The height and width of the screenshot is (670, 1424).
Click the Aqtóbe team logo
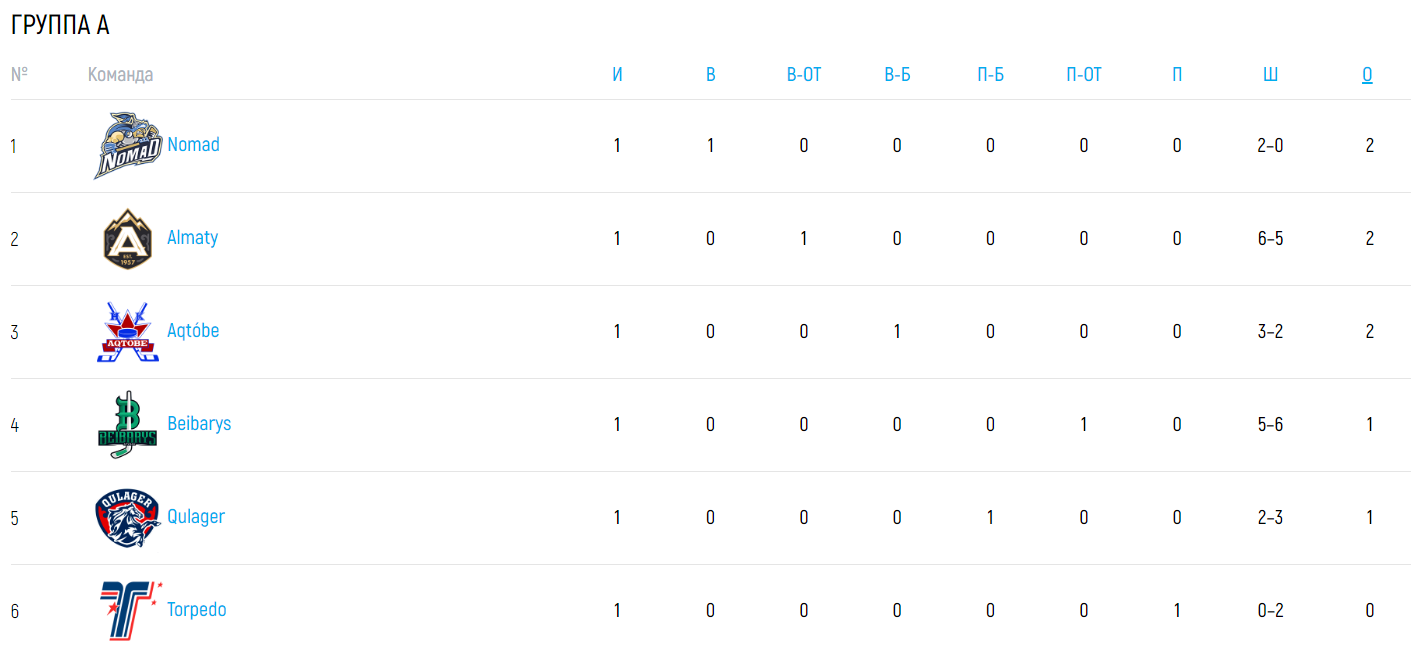(x=128, y=332)
